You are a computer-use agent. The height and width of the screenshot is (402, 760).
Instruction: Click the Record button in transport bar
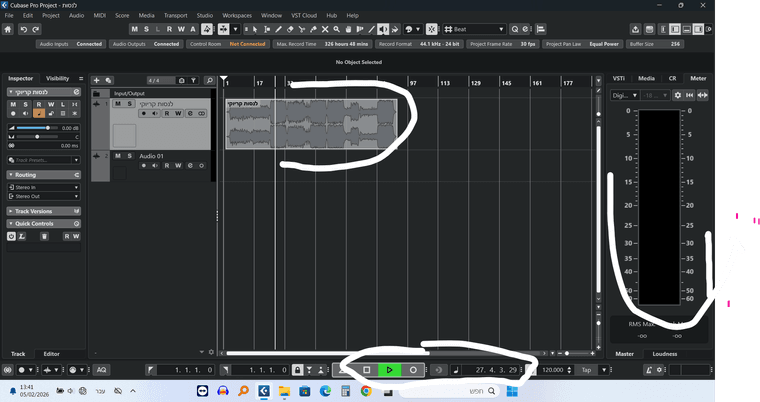(412, 370)
